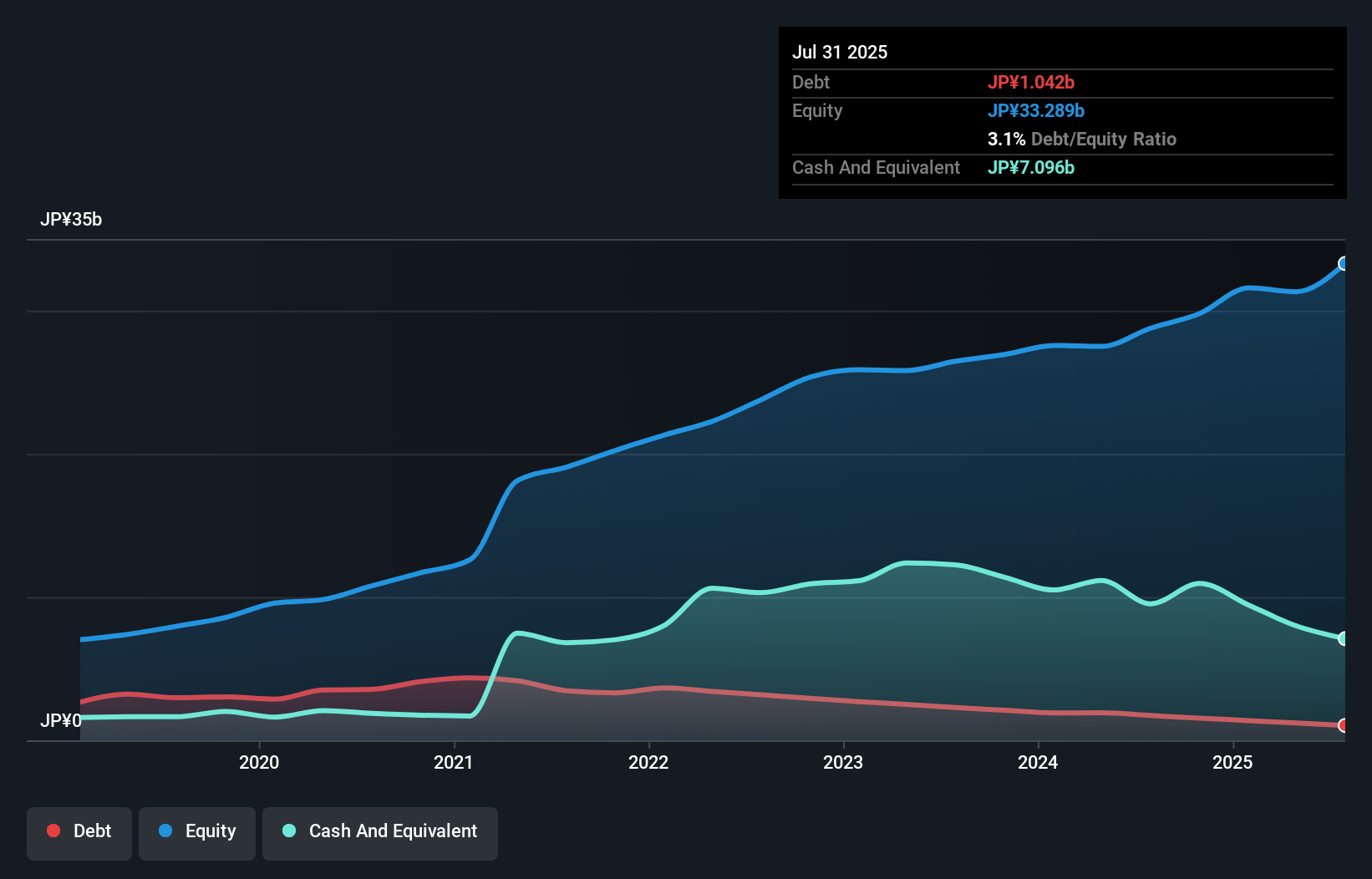Click the JP¥7.096b Cash value
Viewport: 1372px width, 879px height.
[1031, 167]
